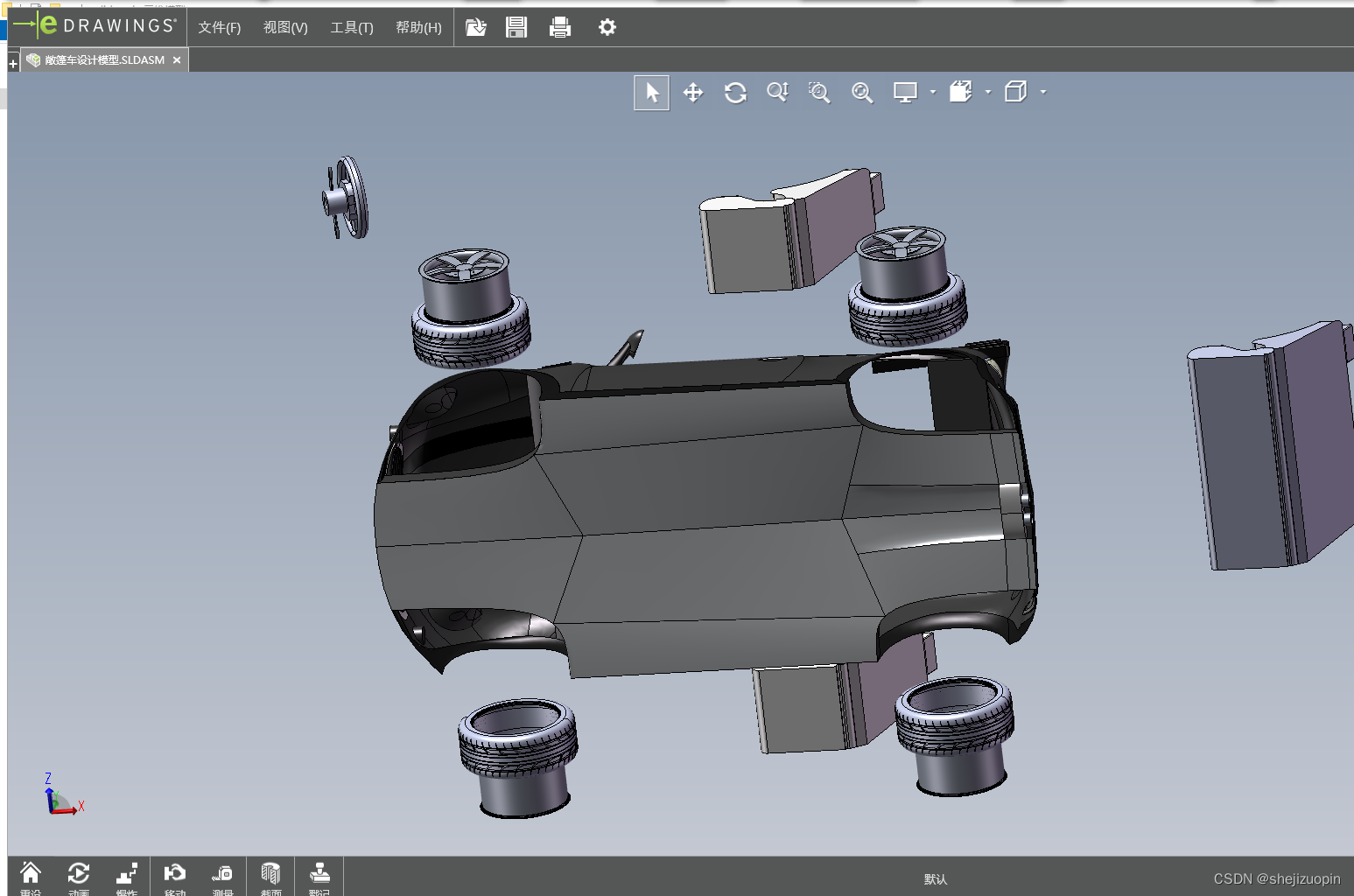Open the 帮助(H) menu
The width and height of the screenshot is (1354, 896).
click(x=418, y=28)
